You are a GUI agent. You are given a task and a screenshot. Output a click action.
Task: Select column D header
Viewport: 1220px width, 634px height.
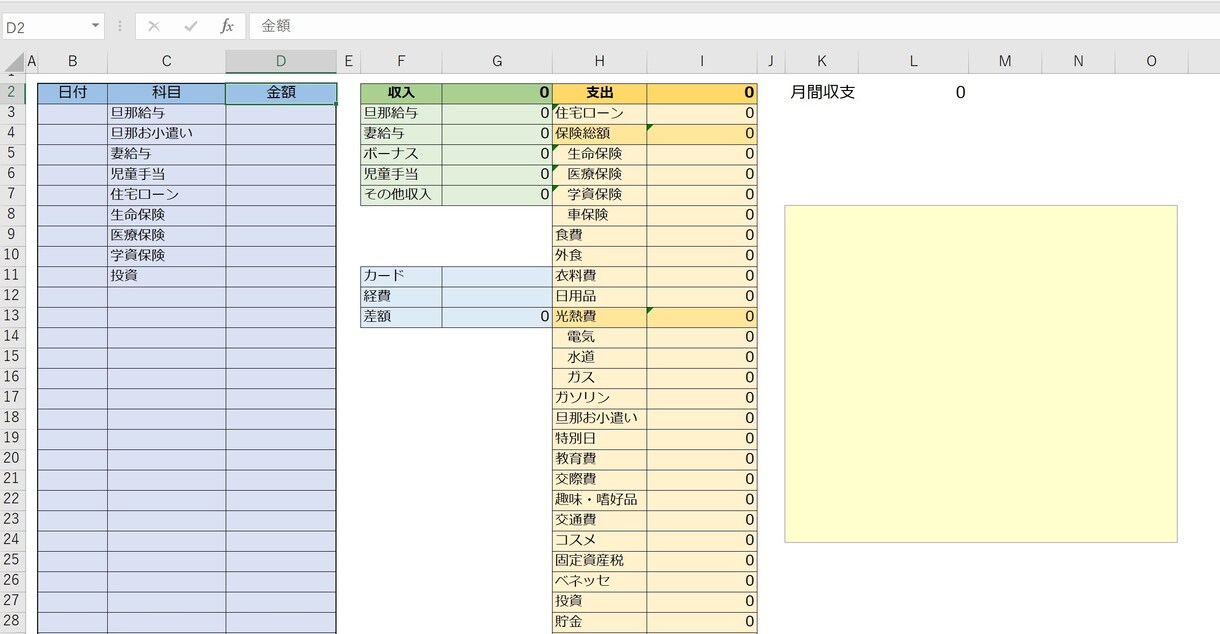[x=281, y=62]
